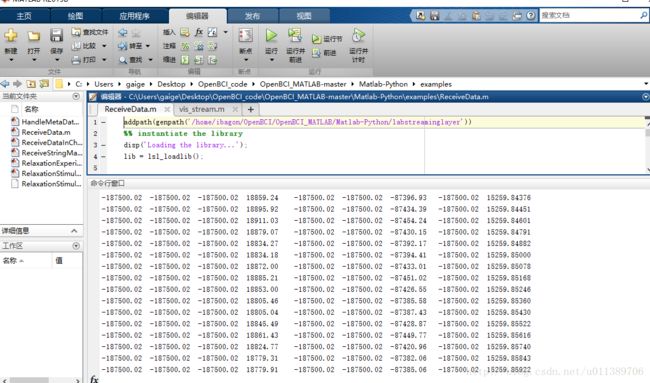Open a file with the folder icon
The height and width of the screenshot is (383, 650).
pos(34,36)
